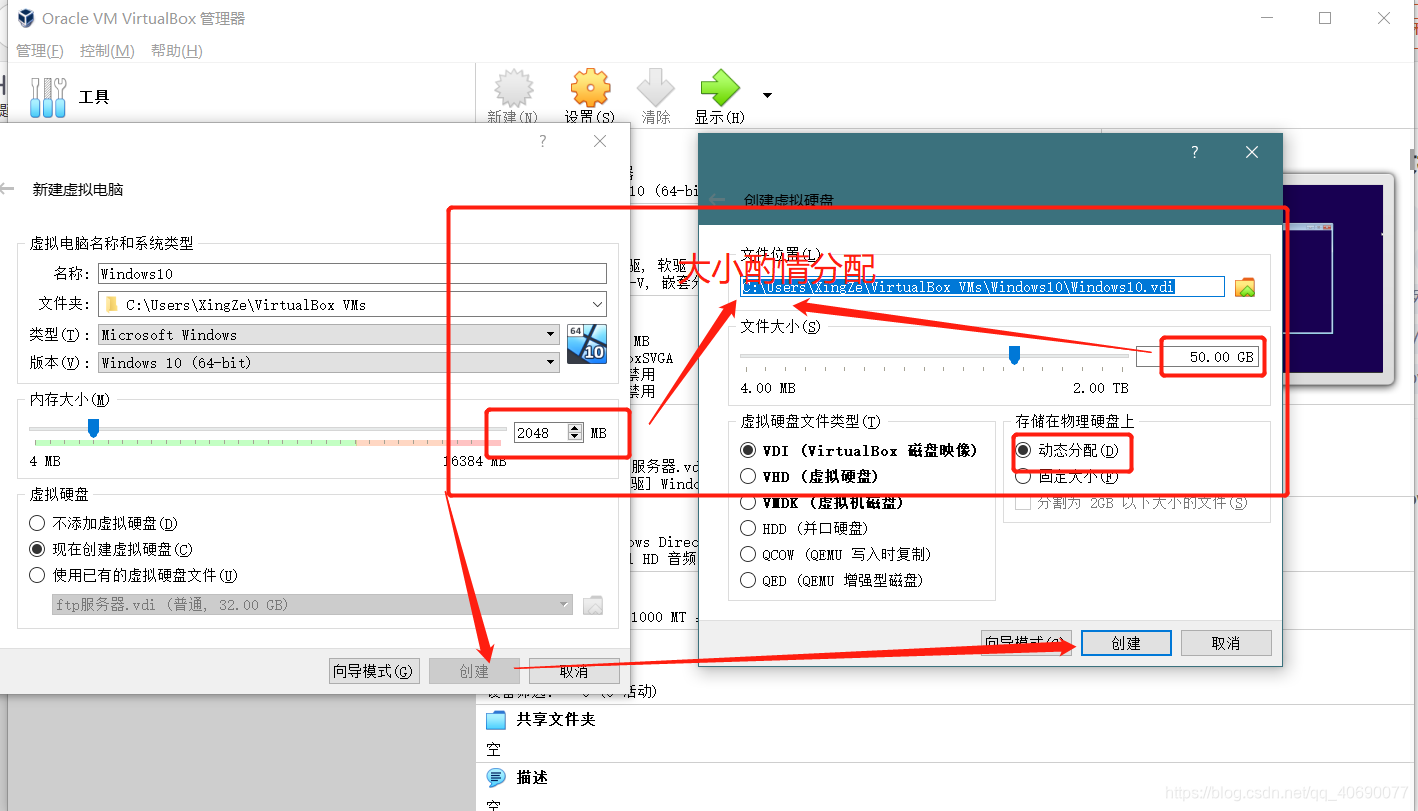Screen dimensions: 1418x811
Task: Click the help question mark in 新建虚拟电脑 dialog
Action: click(543, 141)
